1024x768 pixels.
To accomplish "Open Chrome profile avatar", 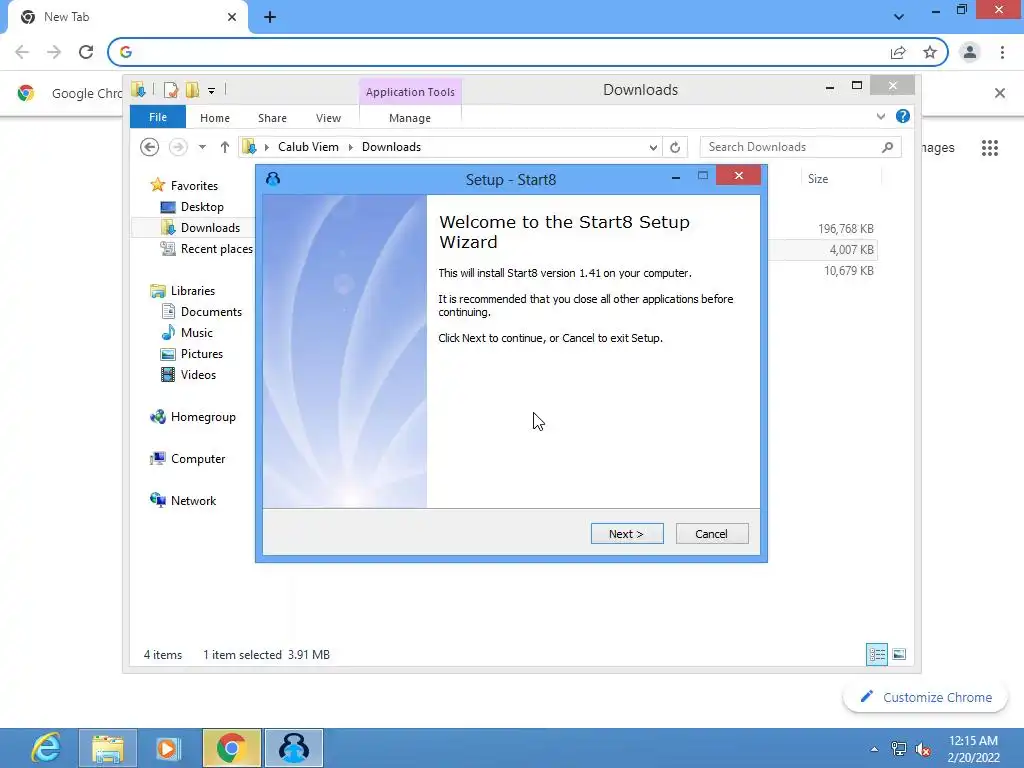I will point(970,52).
